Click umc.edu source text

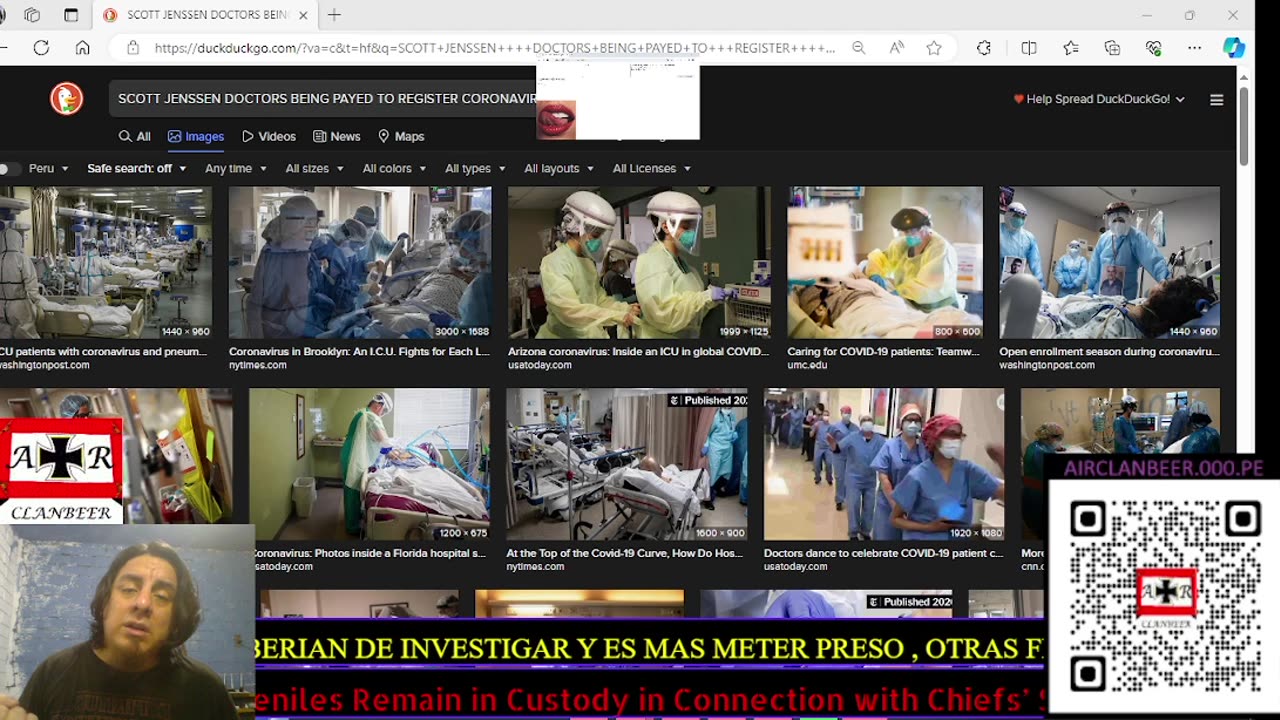coord(807,366)
